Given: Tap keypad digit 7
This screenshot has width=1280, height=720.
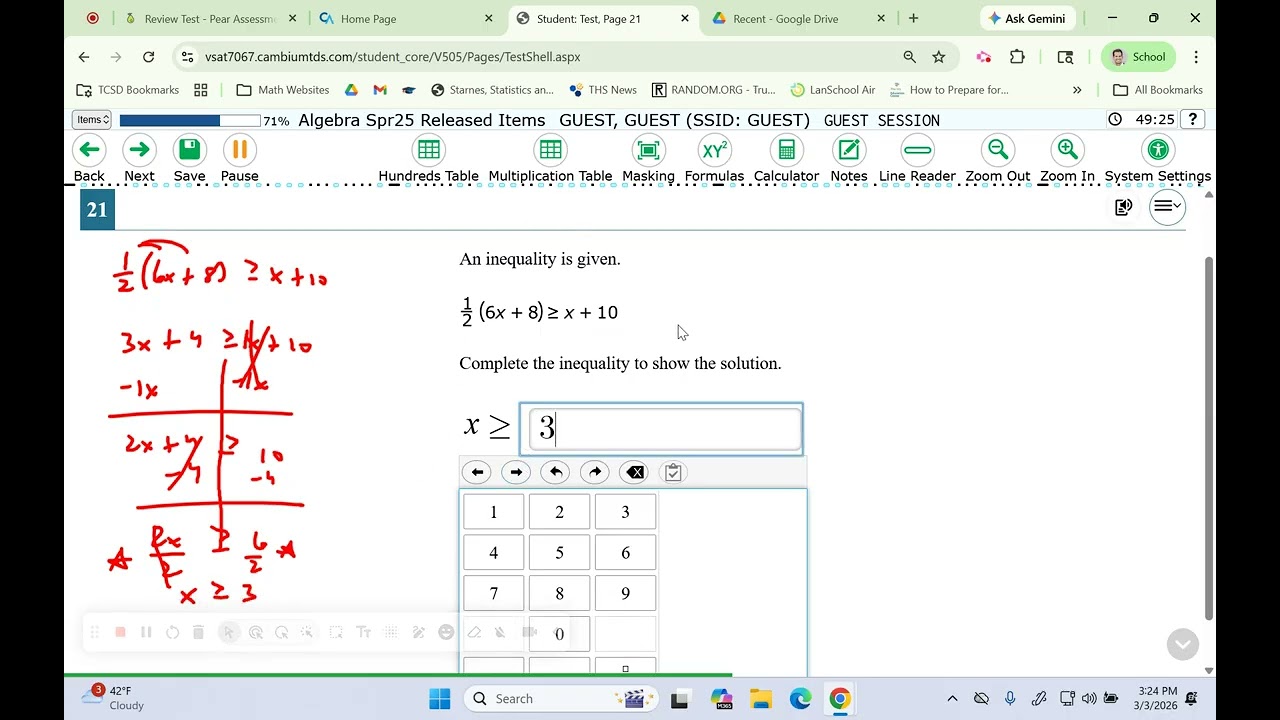Looking at the screenshot, I should (x=493, y=594).
